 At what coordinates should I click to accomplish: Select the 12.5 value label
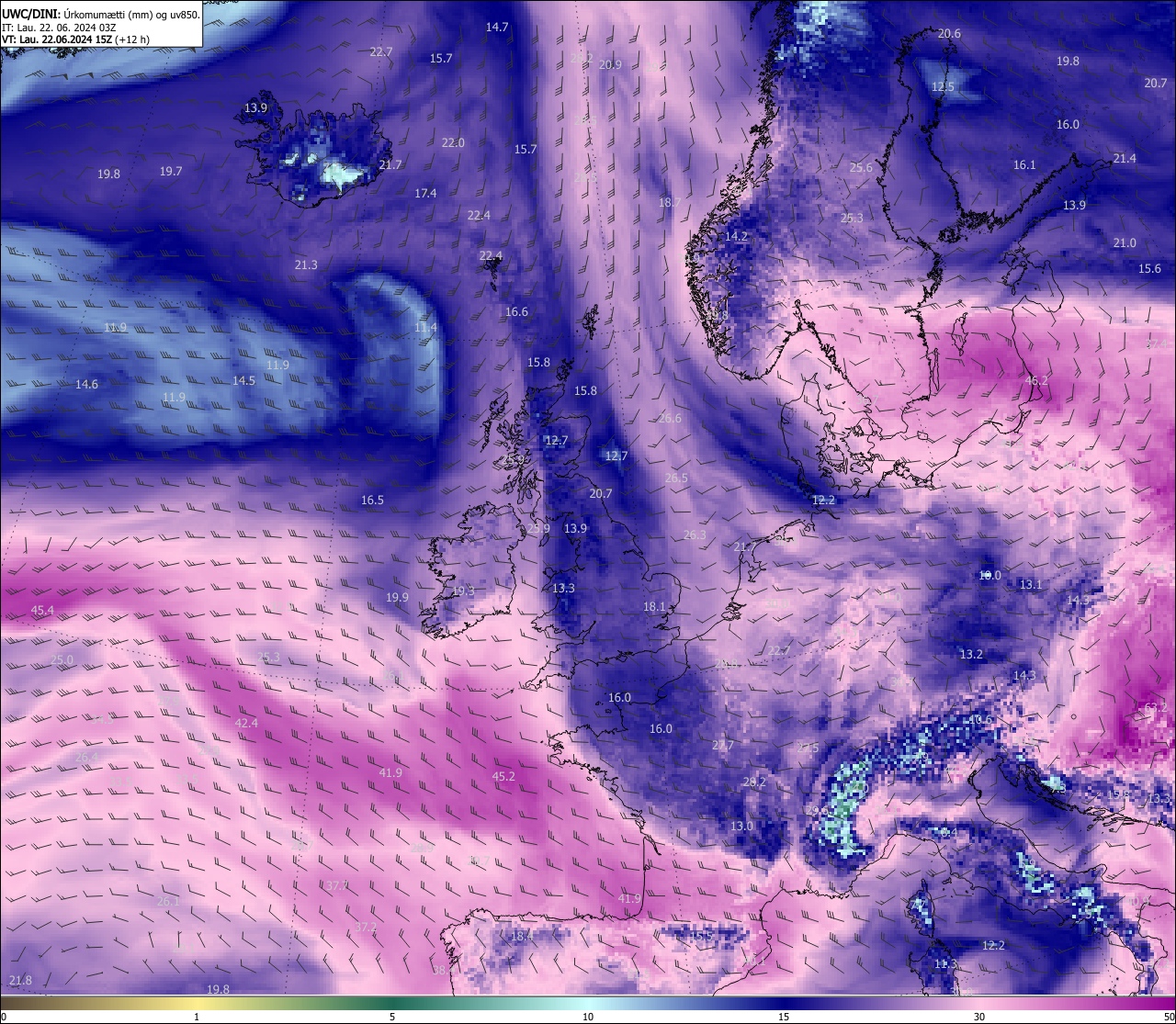pos(943,87)
